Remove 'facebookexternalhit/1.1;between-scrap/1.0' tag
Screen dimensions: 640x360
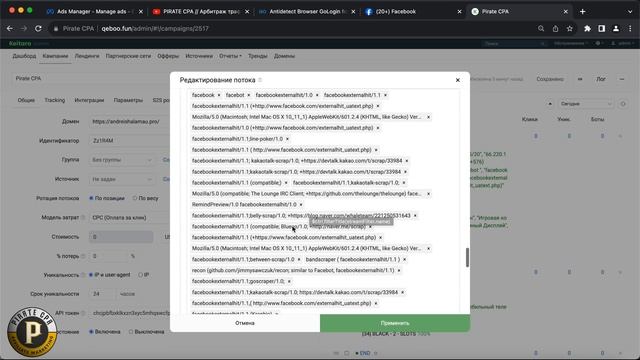[x=299, y=260]
